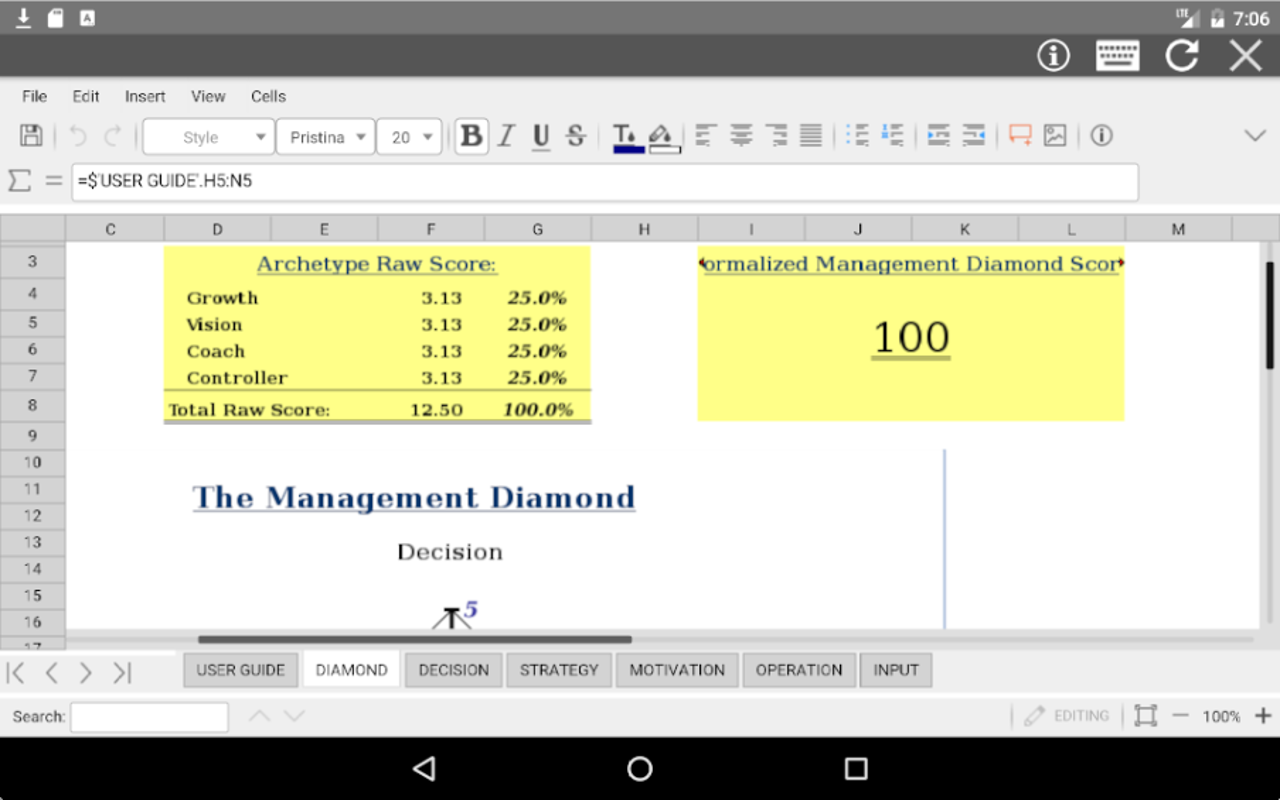The image size is (1280, 800).
Task: Open the font size 20 dropdown
Action: click(409, 137)
